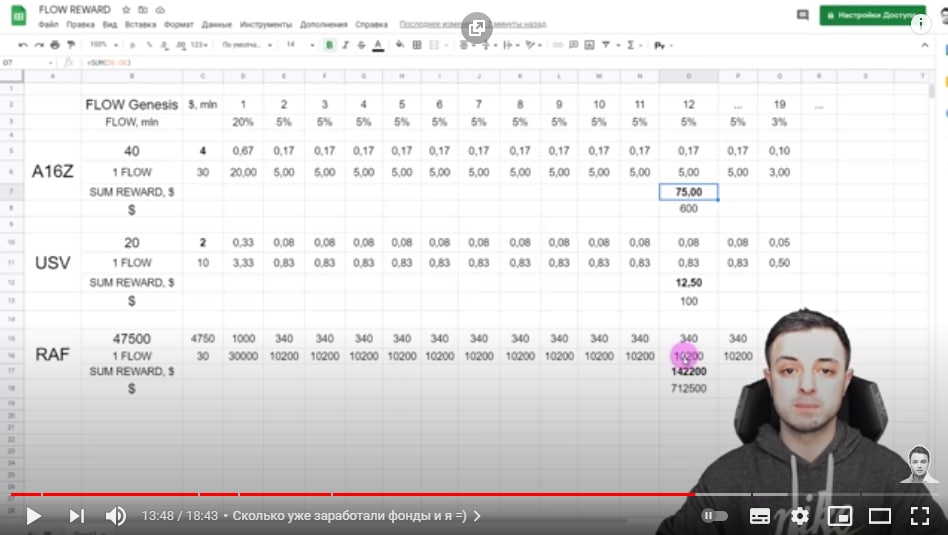Open text rotation dropdown
The height and width of the screenshot is (535, 948).
[x=533, y=45]
